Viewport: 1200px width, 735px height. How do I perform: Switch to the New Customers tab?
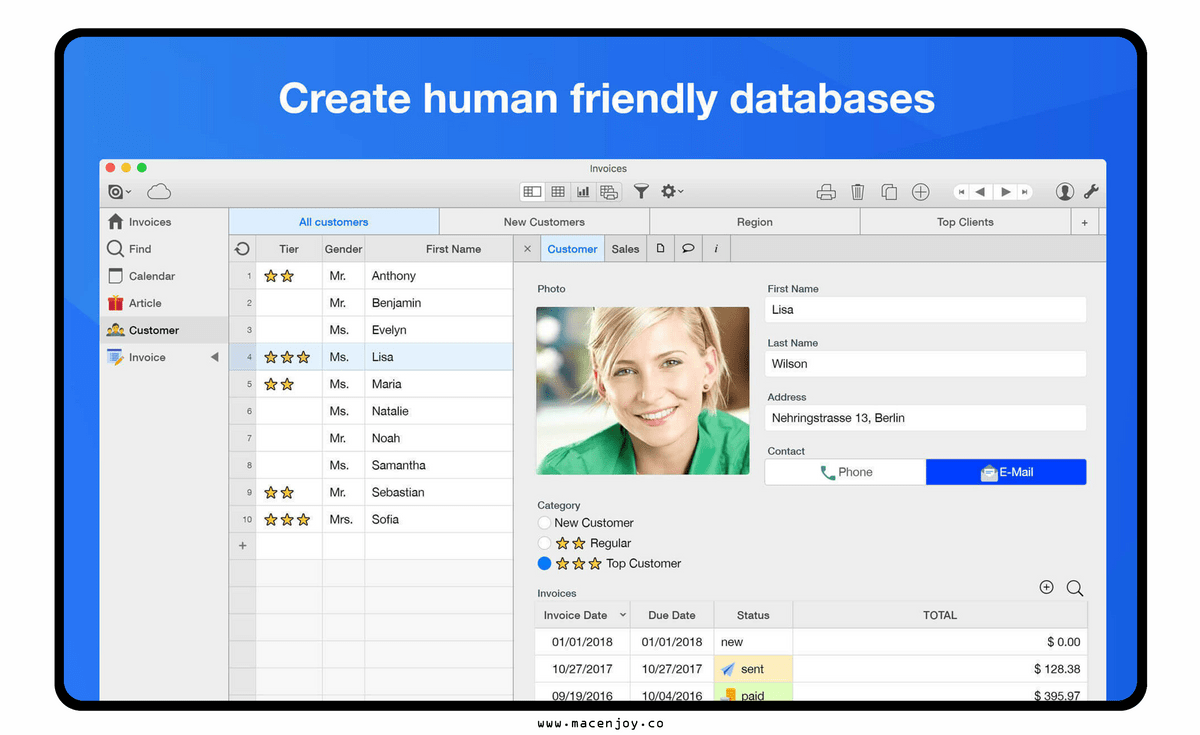[544, 222]
